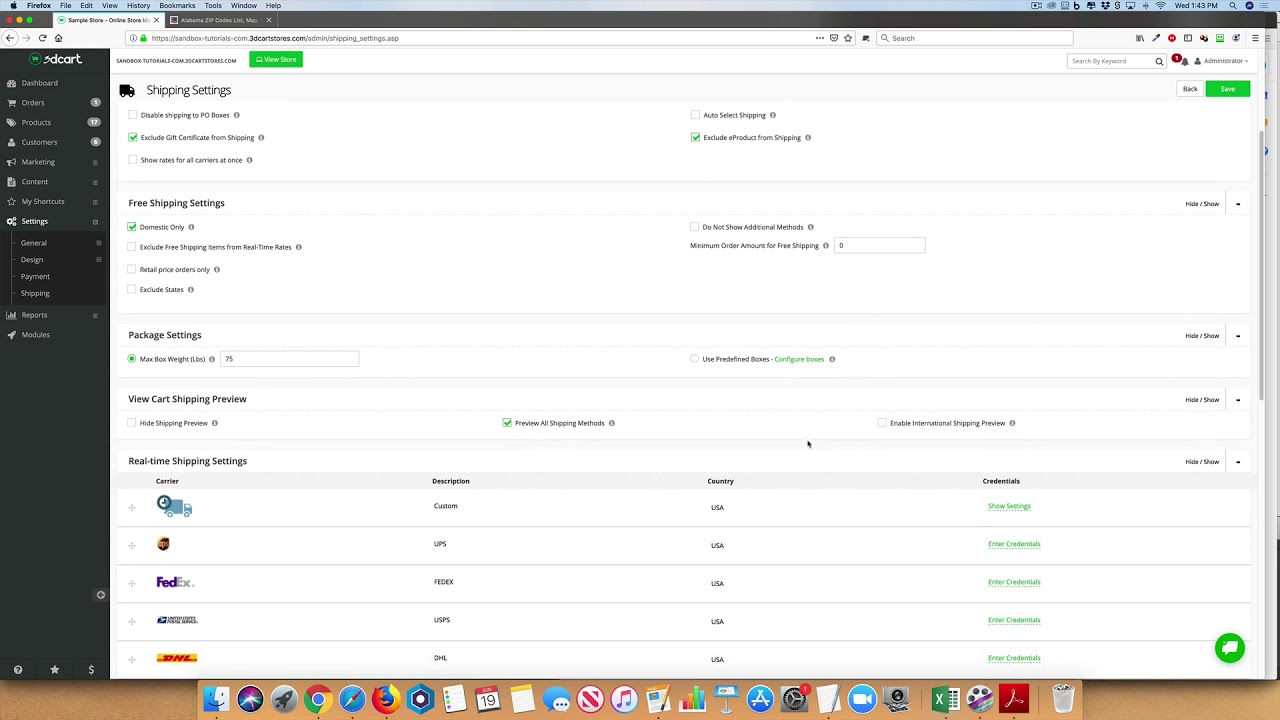Collapse Free Shipping Settings section
Viewport: 1280px width, 720px height.
(x=1238, y=204)
